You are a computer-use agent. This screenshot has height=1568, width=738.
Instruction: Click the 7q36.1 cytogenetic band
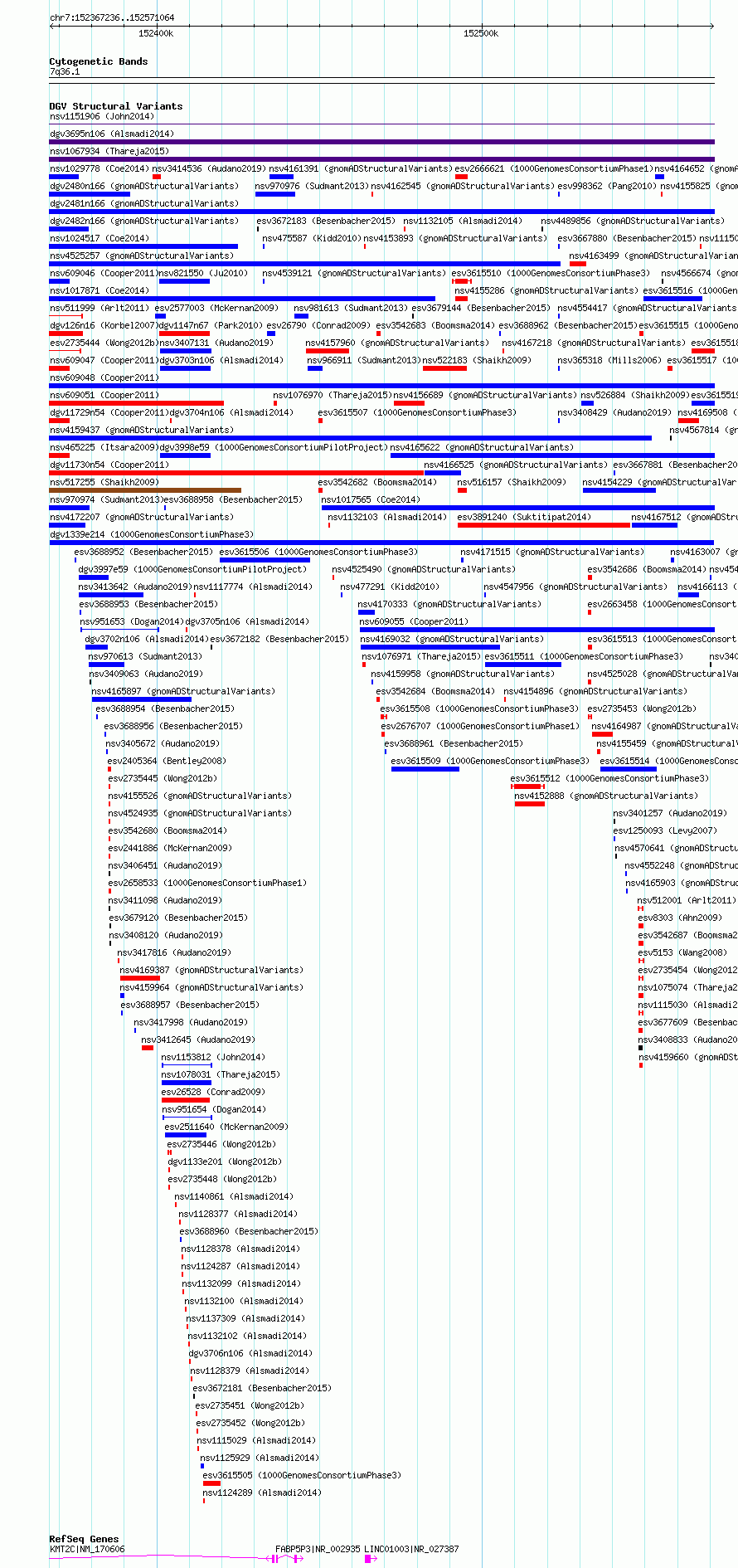65,72
